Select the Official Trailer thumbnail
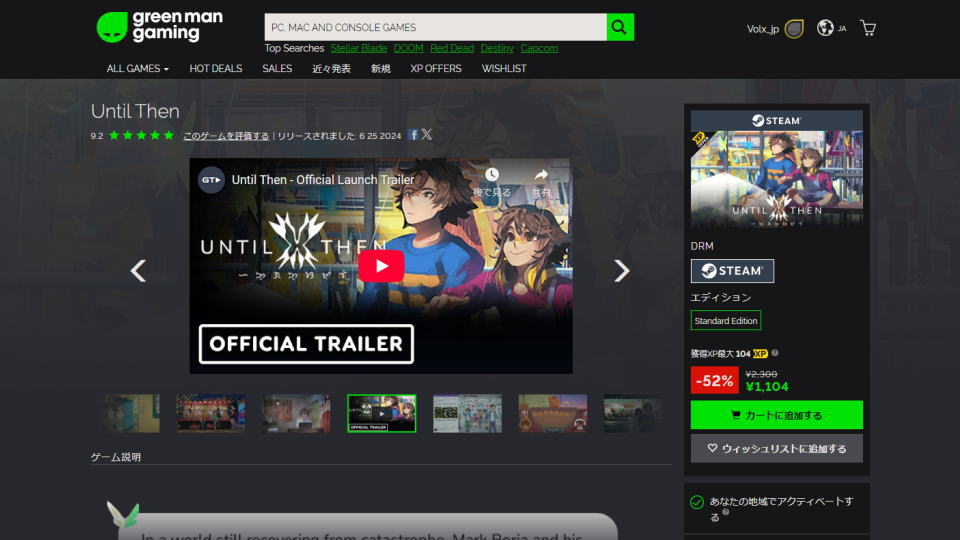960x540 pixels. click(381, 413)
